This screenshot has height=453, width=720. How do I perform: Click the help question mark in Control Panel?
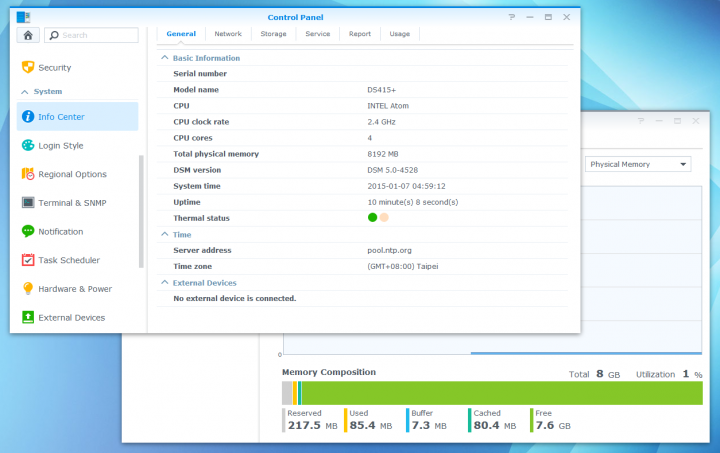(x=512, y=17)
